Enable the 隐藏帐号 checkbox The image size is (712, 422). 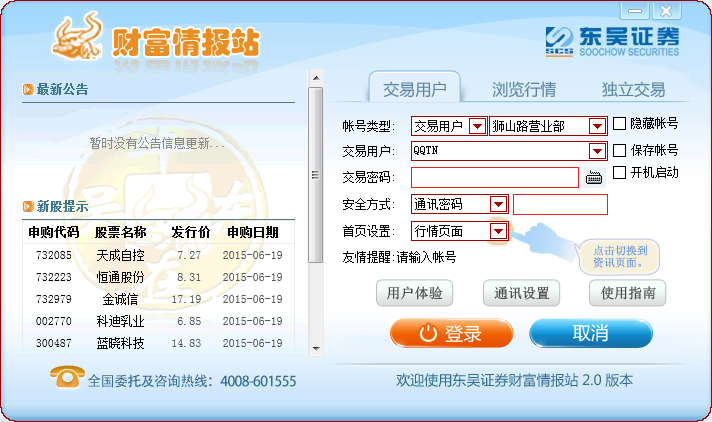click(619, 124)
